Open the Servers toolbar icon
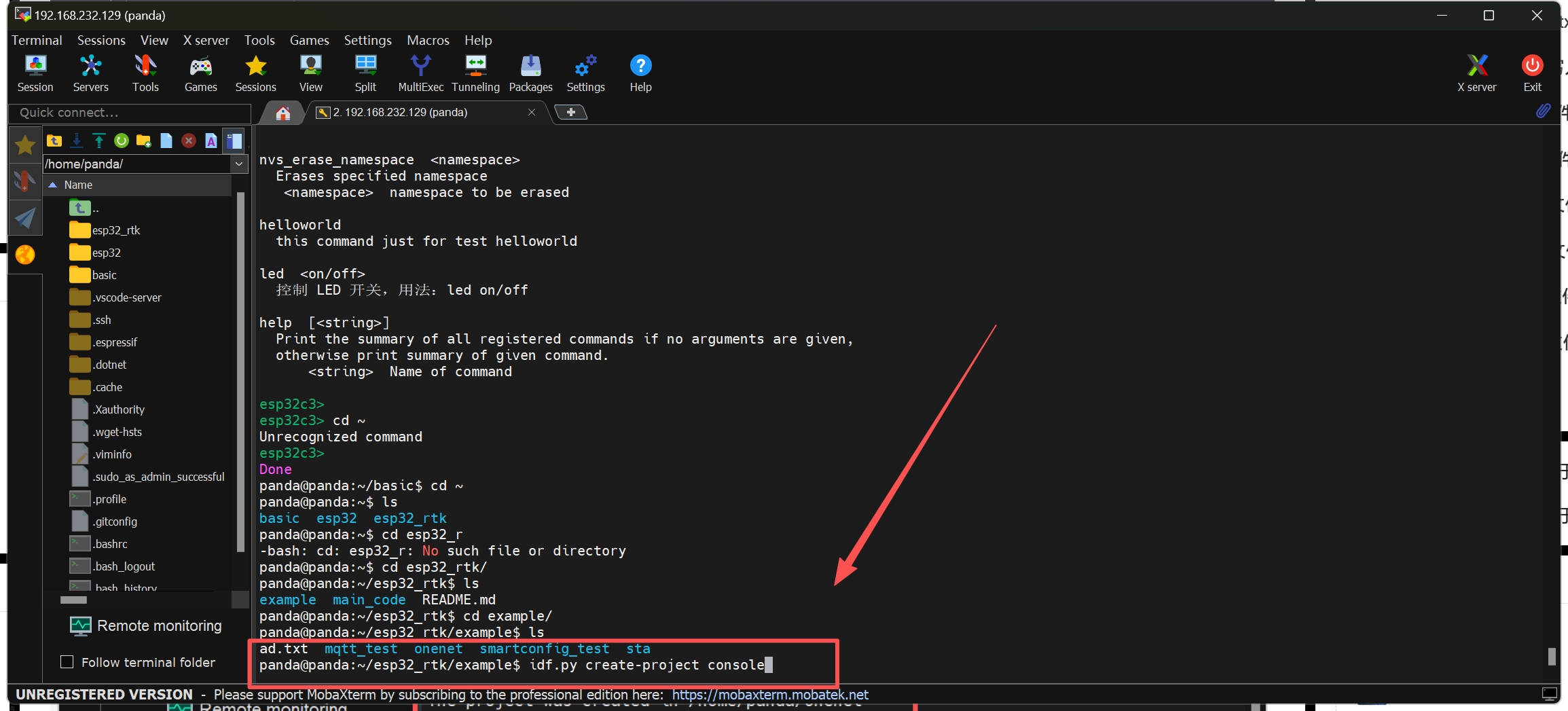Screen dimensions: 1568x711 click(x=90, y=73)
